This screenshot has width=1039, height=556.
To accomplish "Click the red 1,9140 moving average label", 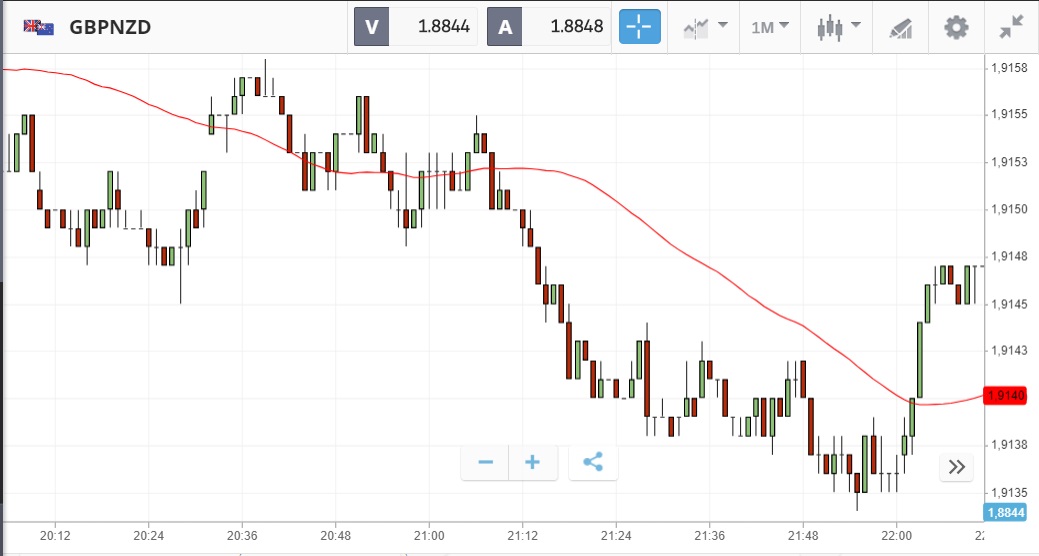I will pos(1006,396).
